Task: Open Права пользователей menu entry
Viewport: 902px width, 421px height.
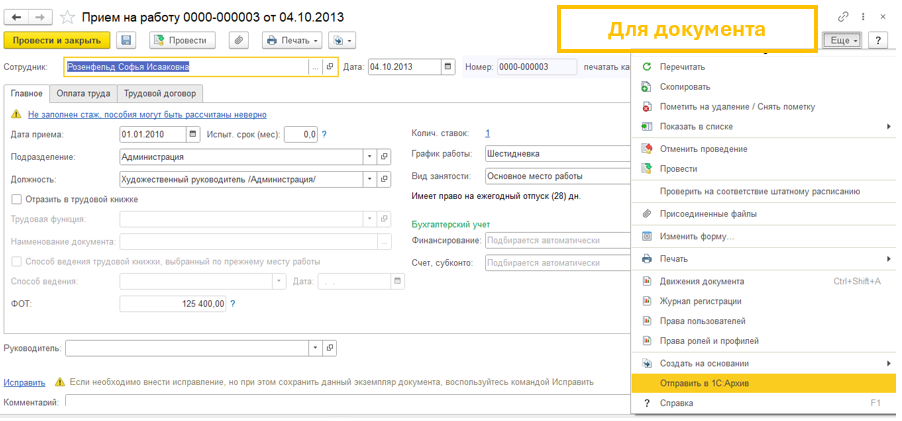Action: point(764,321)
